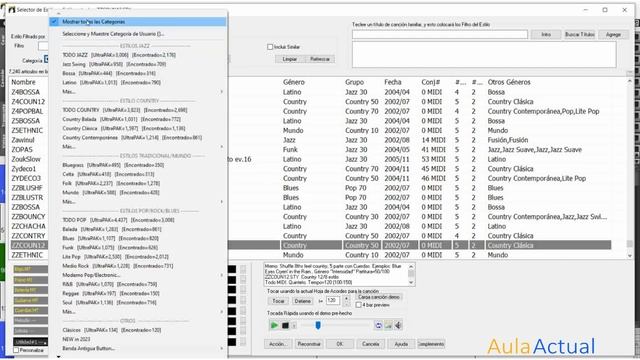Enable the 4 bar preview checkbox
Viewport: 640px width, 360px height.
point(358,305)
